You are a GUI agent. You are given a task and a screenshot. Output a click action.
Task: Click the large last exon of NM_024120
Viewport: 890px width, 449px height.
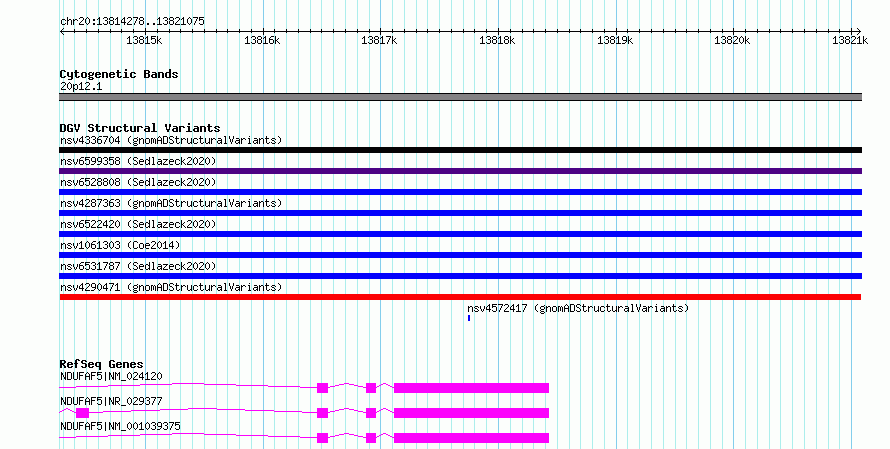471,388
